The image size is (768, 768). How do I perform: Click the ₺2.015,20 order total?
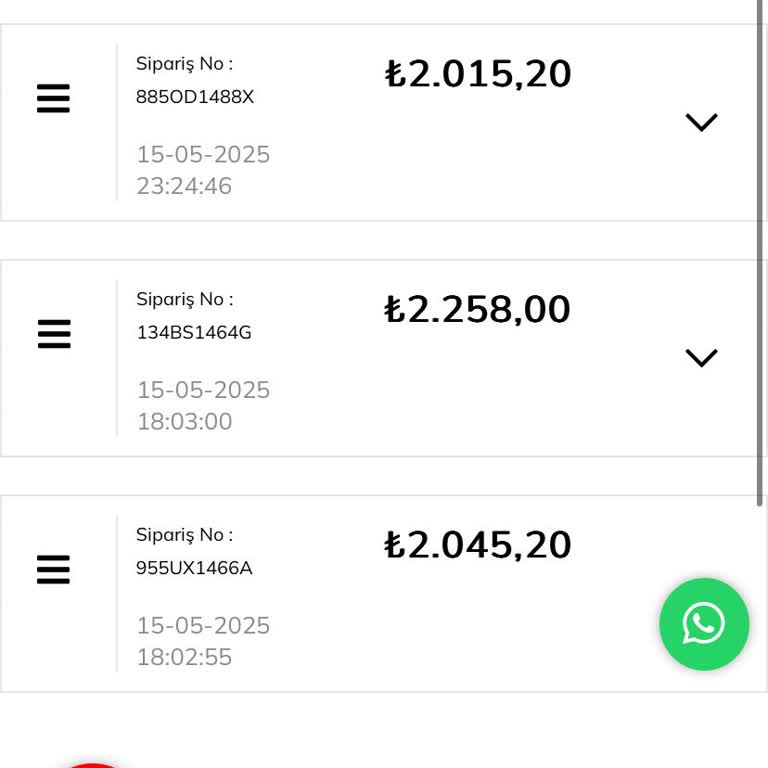point(478,74)
